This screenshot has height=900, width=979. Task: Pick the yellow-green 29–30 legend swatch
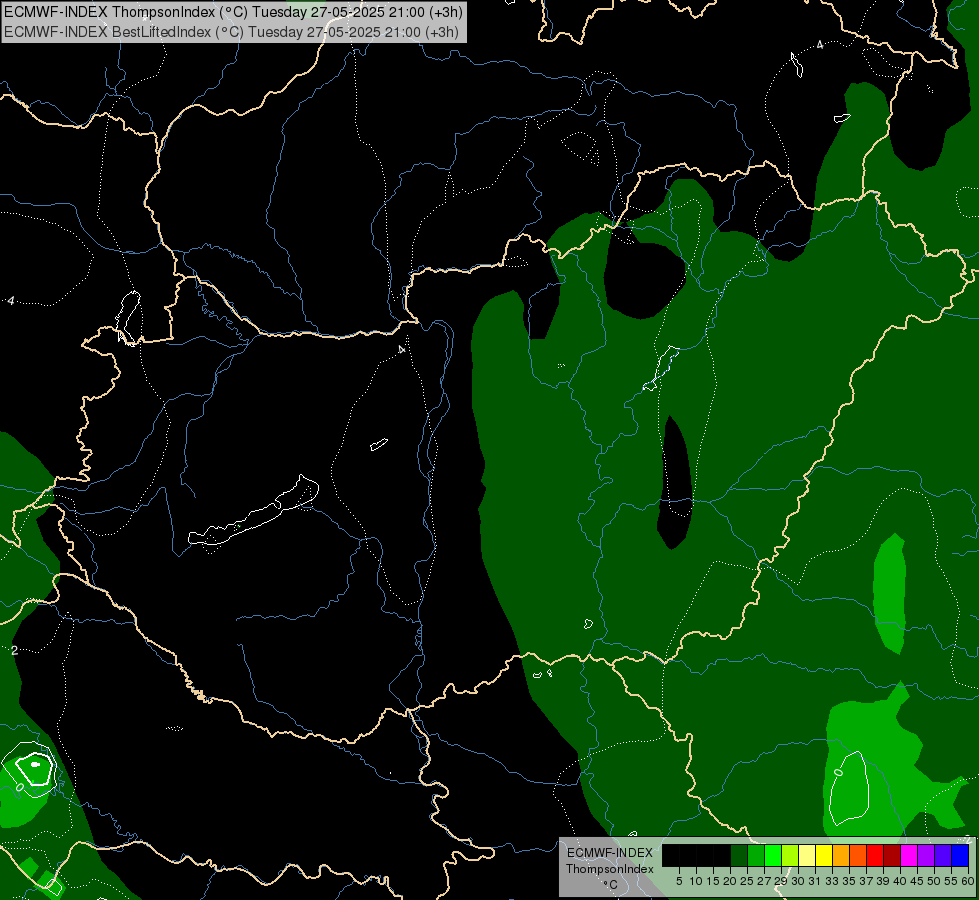click(x=790, y=855)
